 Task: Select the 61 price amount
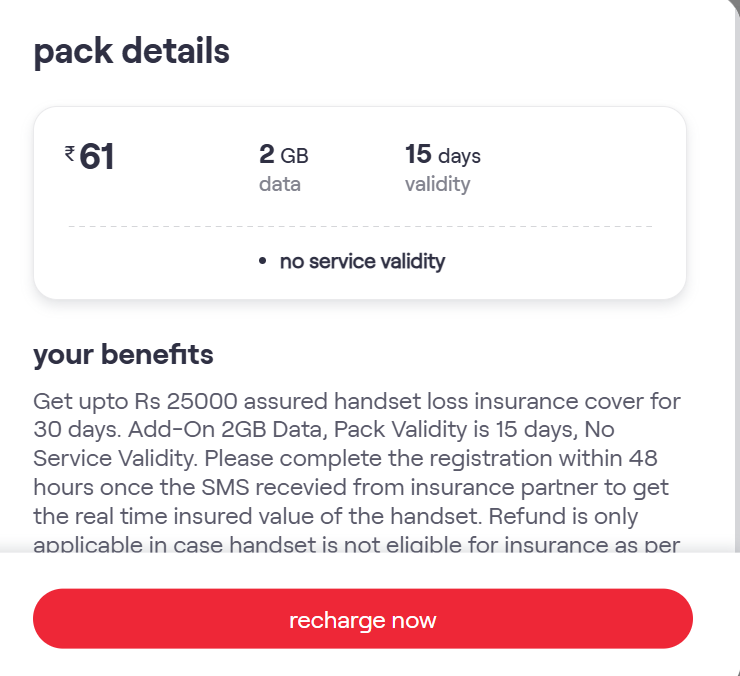click(97, 157)
